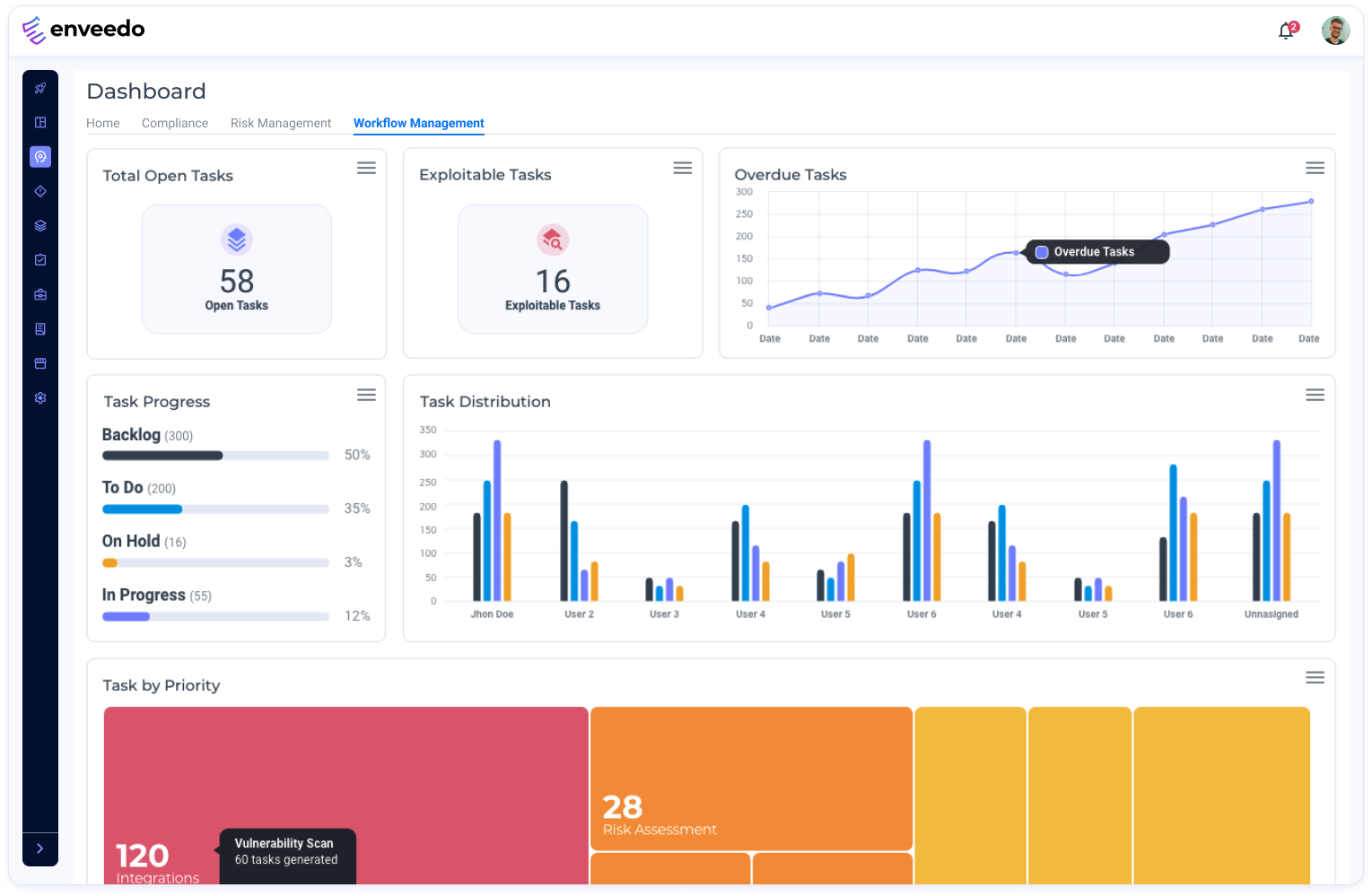Click the Backlog progress bar
This screenshot has height=896, width=1372.
(215, 456)
